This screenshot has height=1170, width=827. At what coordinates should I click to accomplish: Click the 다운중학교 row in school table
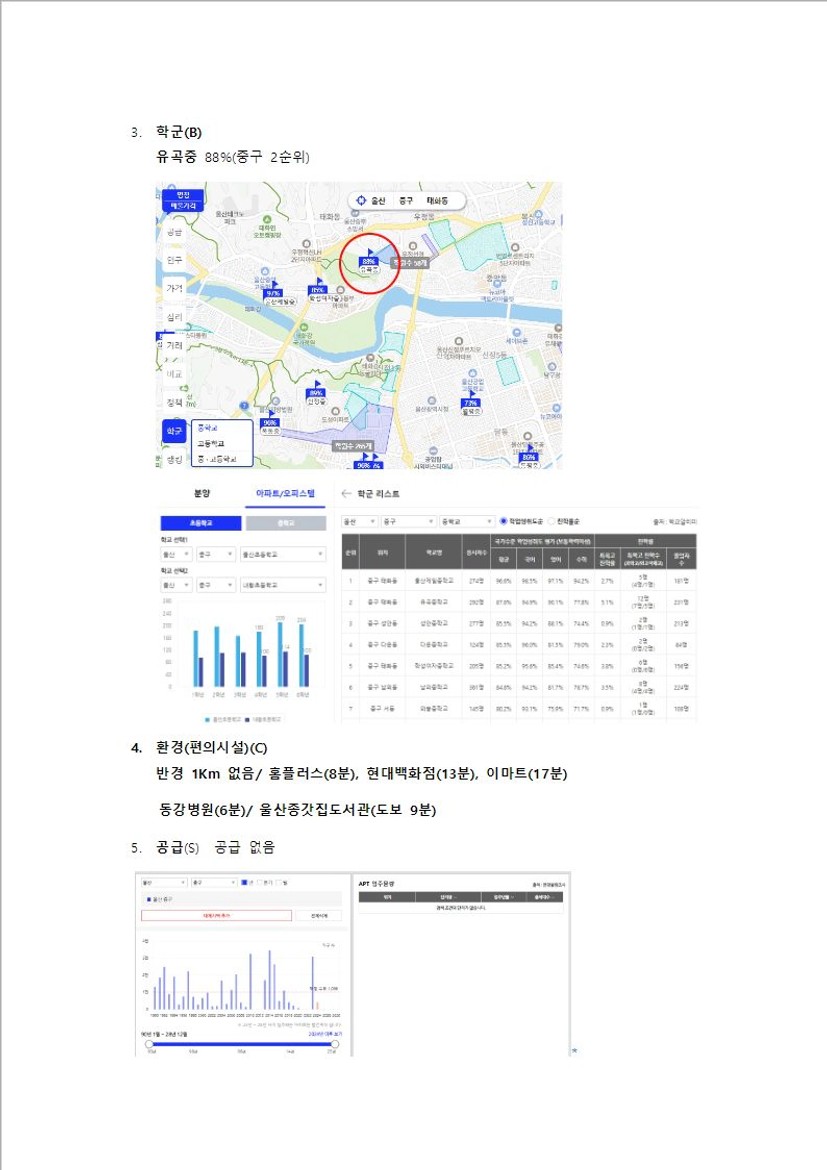click(x=519, y=645)
